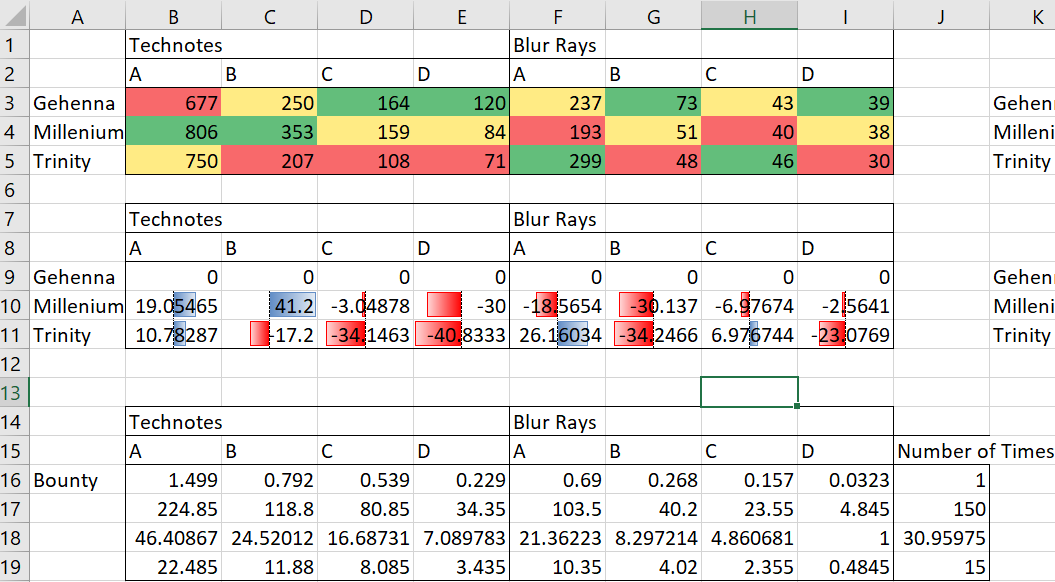Screen dimensions: 1055x582
Task: Click the Millenium label in row 10
Action: [77, 305]
